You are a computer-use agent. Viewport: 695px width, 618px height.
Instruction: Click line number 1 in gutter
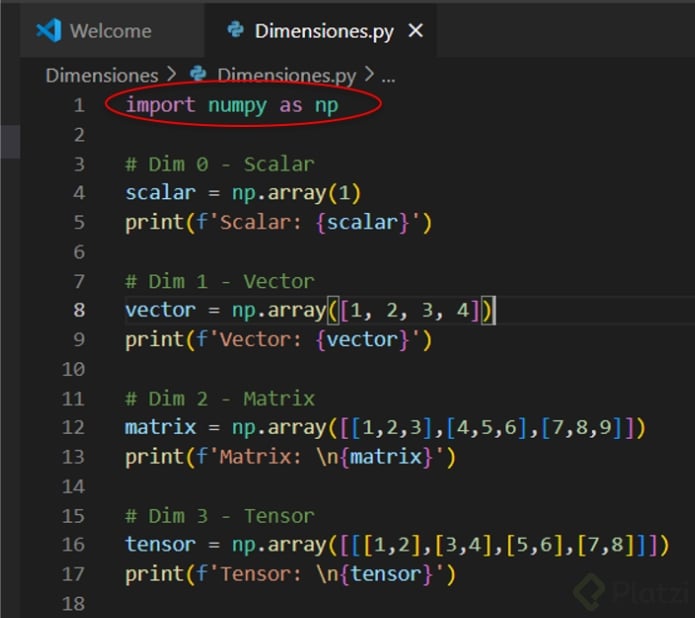point(79,106)
